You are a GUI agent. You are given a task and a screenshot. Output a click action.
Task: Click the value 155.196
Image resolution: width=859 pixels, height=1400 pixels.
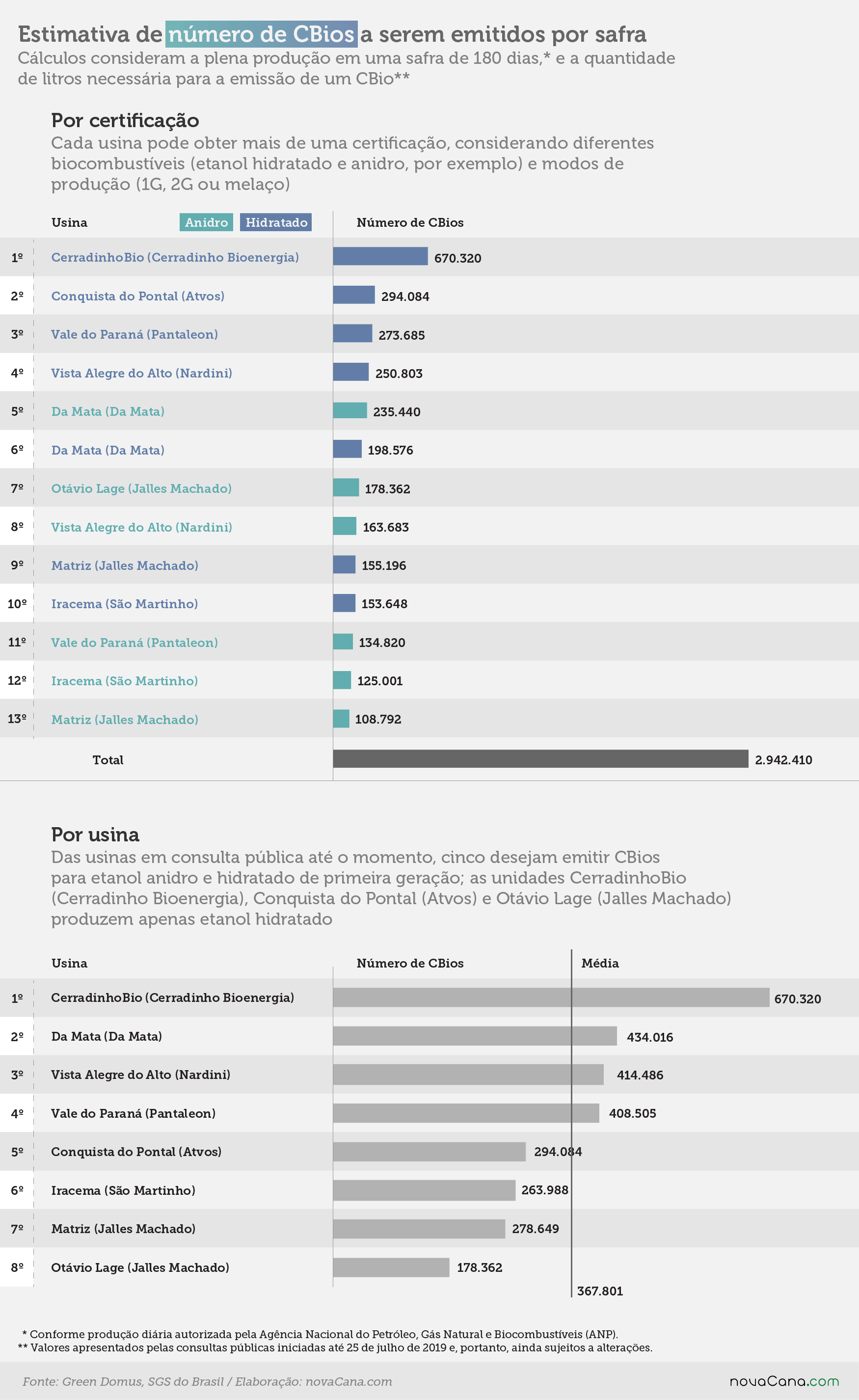click(x=384, y=565)
